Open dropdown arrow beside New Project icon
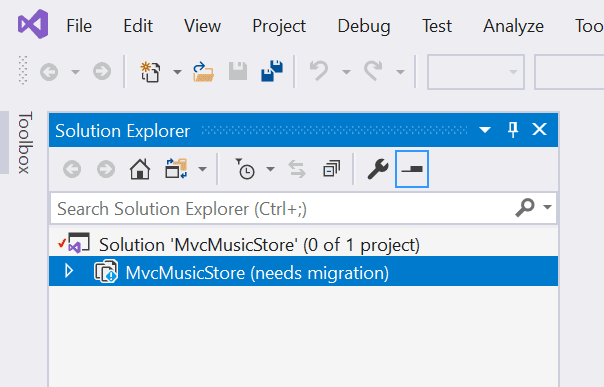Viewport: 604px width, 387px height. click(x=177, y=72)
